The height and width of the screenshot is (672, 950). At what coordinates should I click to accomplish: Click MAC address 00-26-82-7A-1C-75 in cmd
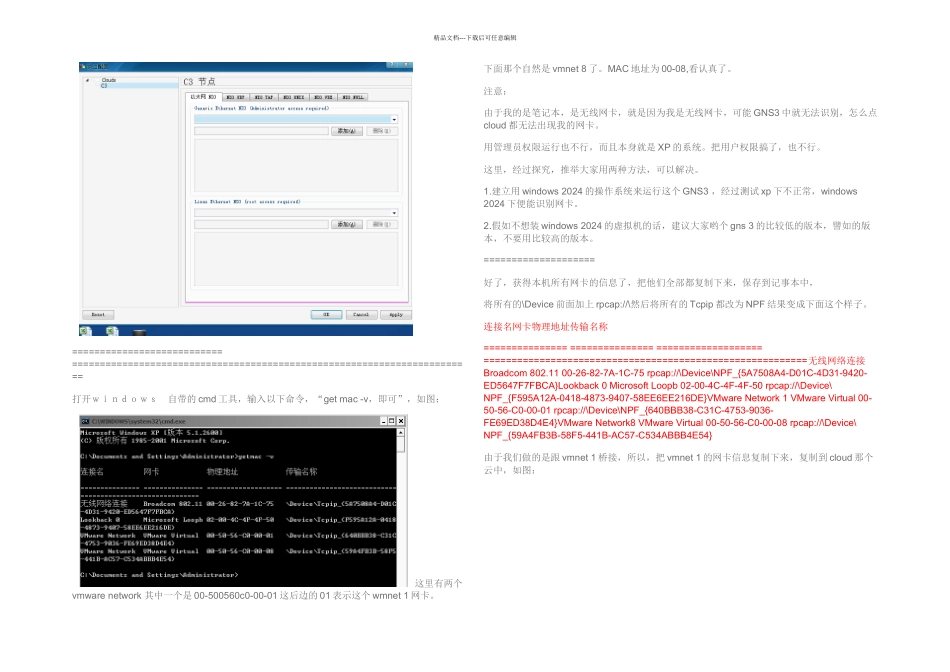pos(240,504)
